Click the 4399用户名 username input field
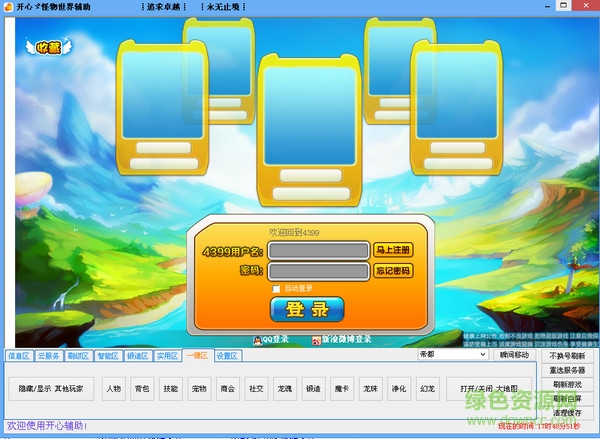This screenshot has height=439, width=600. 318,251
